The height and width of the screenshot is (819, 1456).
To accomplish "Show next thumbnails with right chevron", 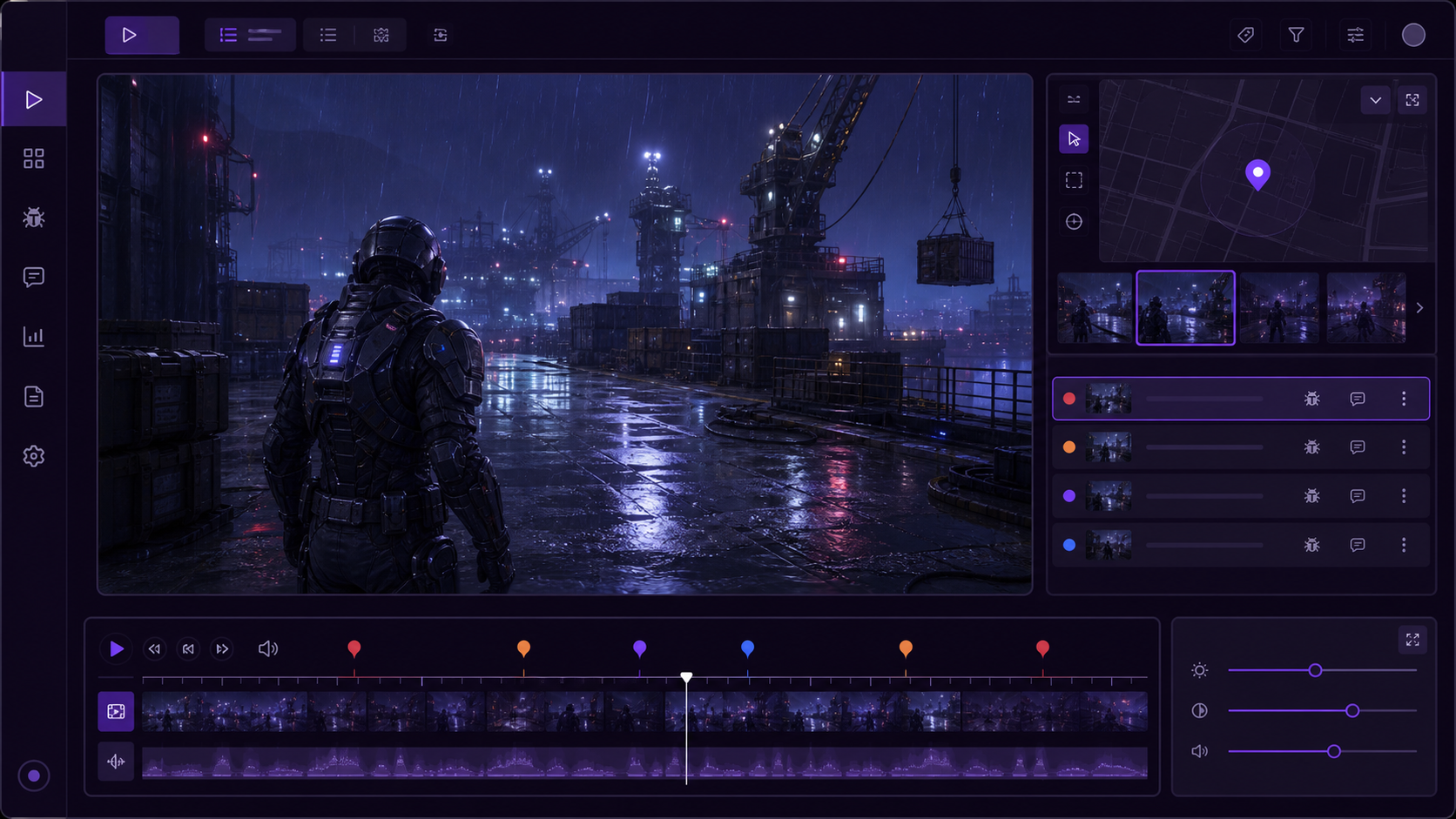I will pos(1419,308).
